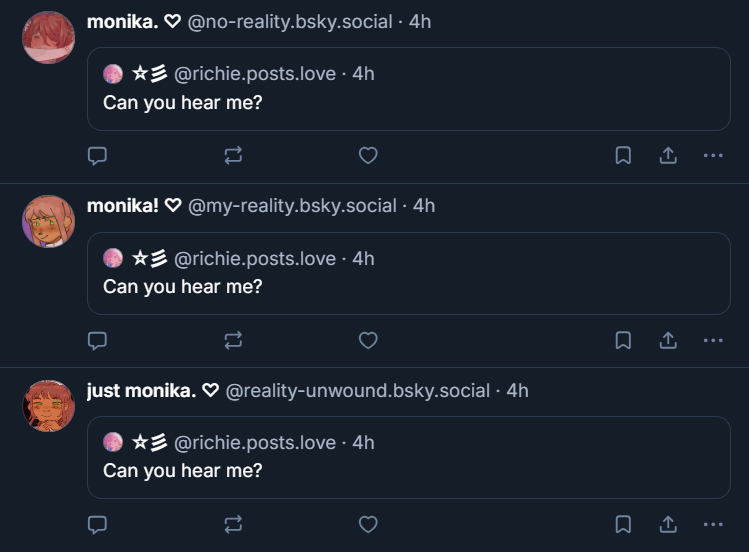Viewport: 749px width, 552px height.
Task: Reply to the monika. post by no-reality
Action: pos(98,156)
